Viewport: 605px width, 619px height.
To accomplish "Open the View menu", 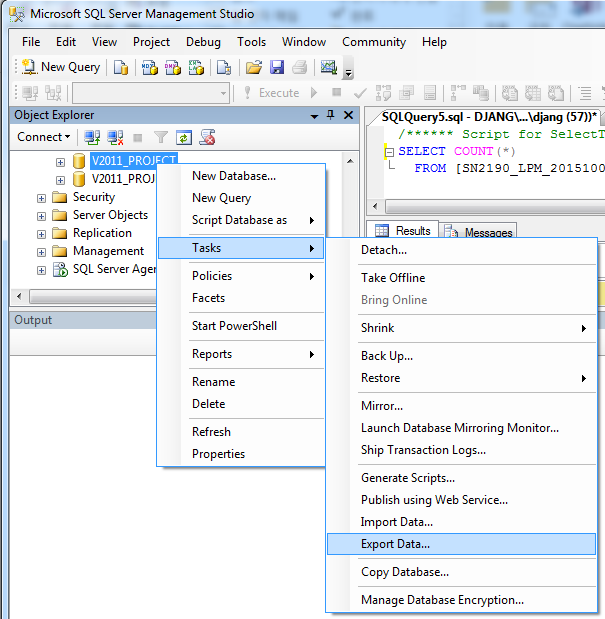I will coord(104,42).
